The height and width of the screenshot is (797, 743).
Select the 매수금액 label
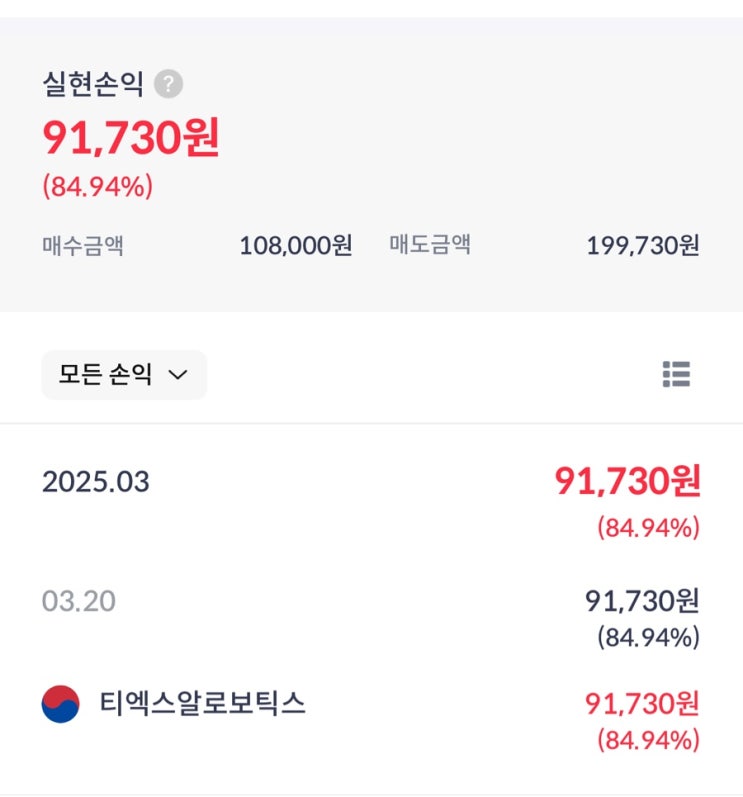83,245
